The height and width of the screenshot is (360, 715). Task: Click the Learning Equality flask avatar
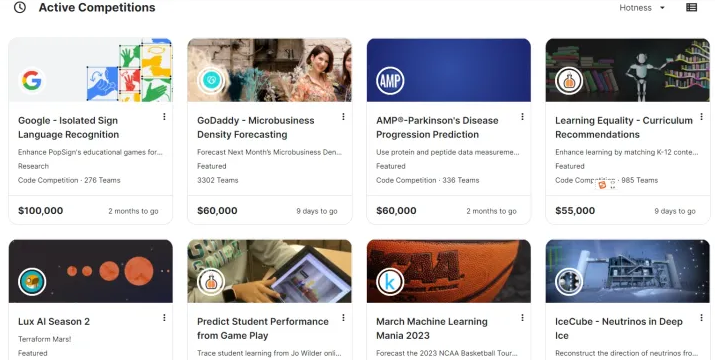pos(569,81)
